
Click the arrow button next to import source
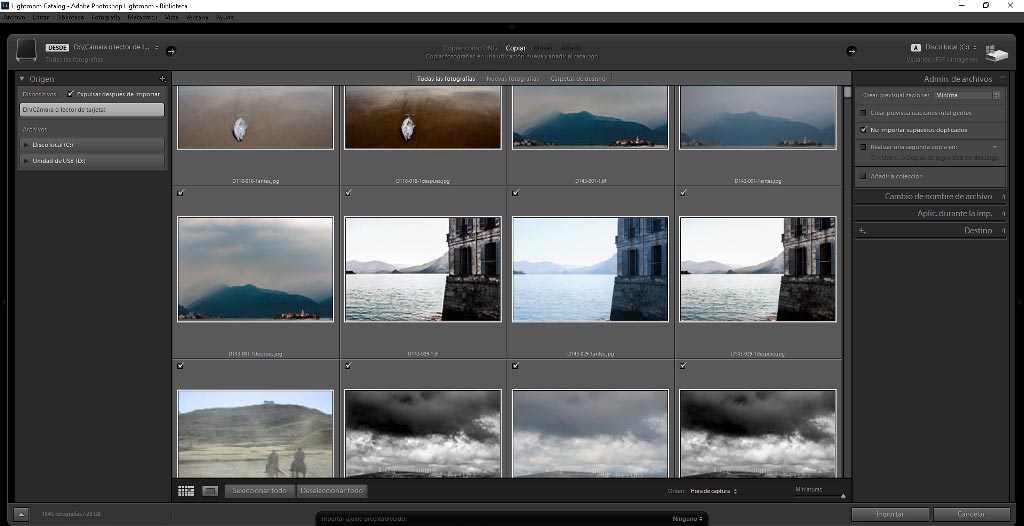coord(171,51)
